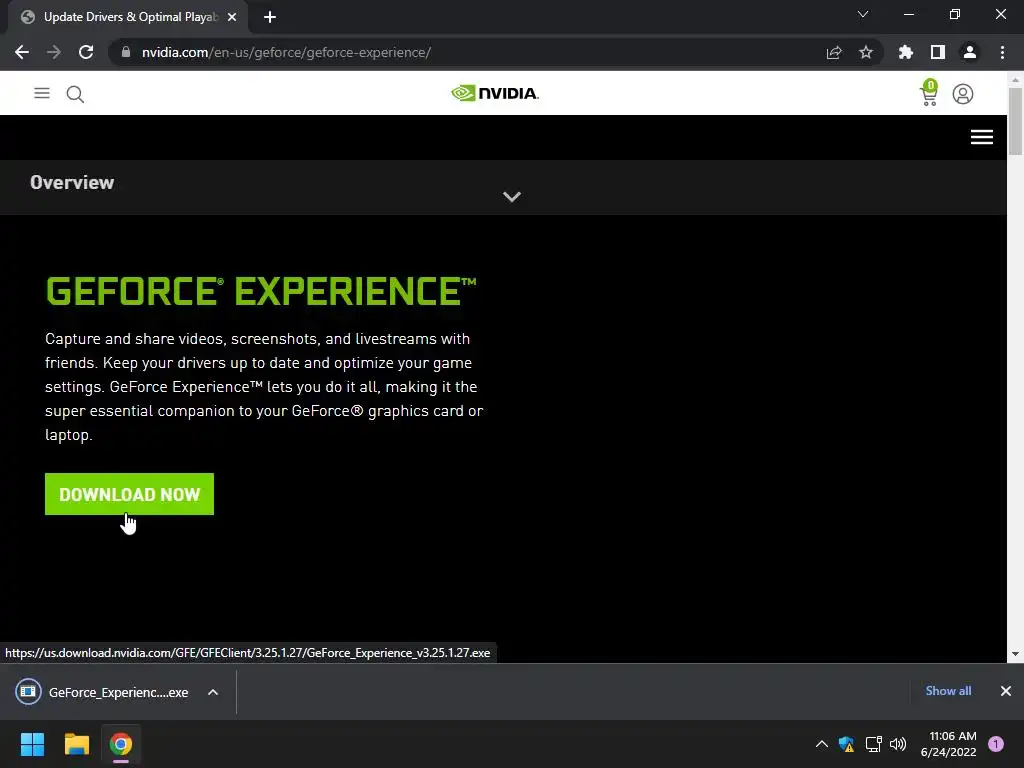The width and height of the screenshot is (1024, 768).
Task: Open volume control tray icon
Action: (899, 744)
